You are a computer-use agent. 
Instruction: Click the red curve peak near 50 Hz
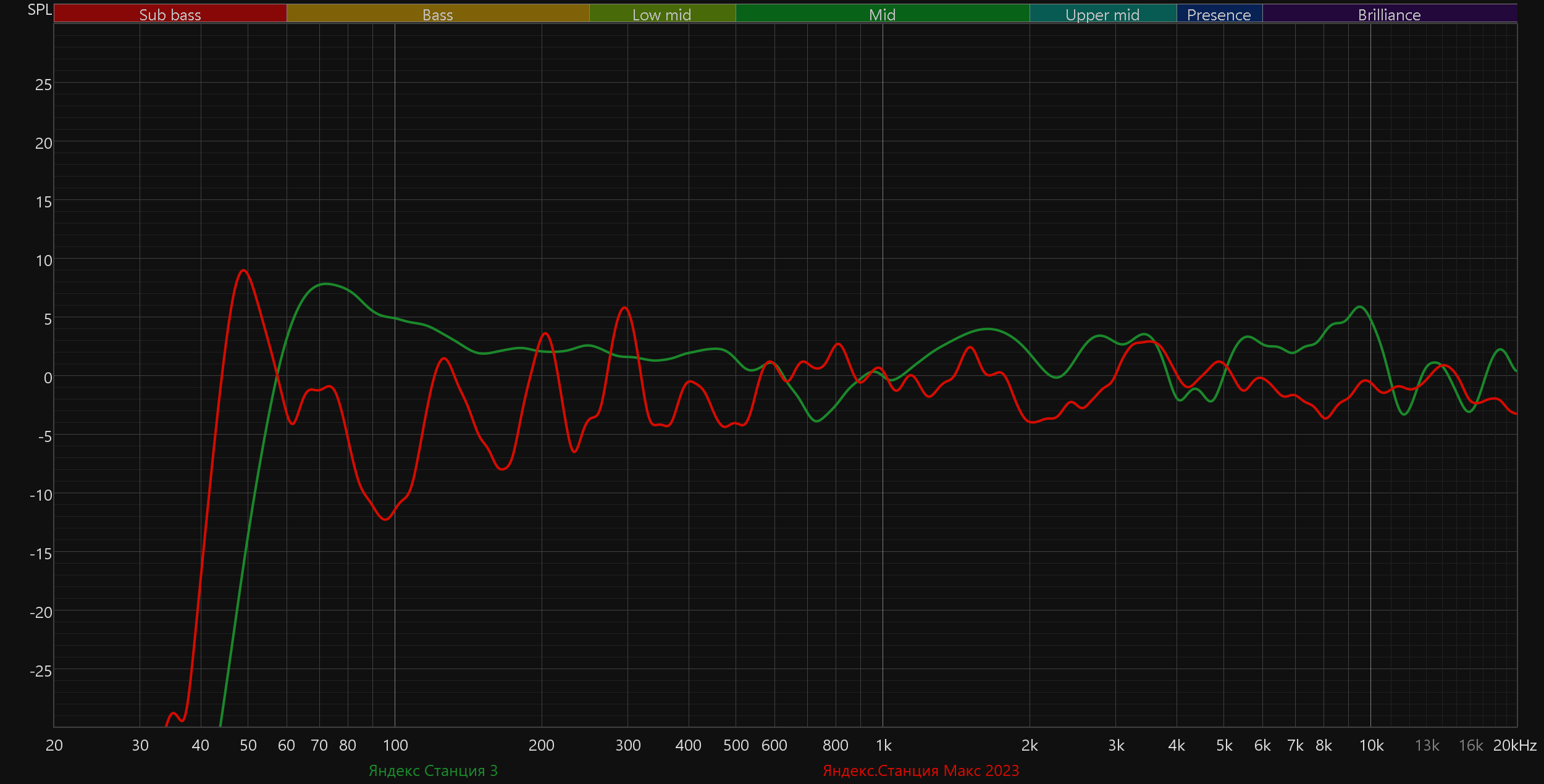[x=244, y=270]
